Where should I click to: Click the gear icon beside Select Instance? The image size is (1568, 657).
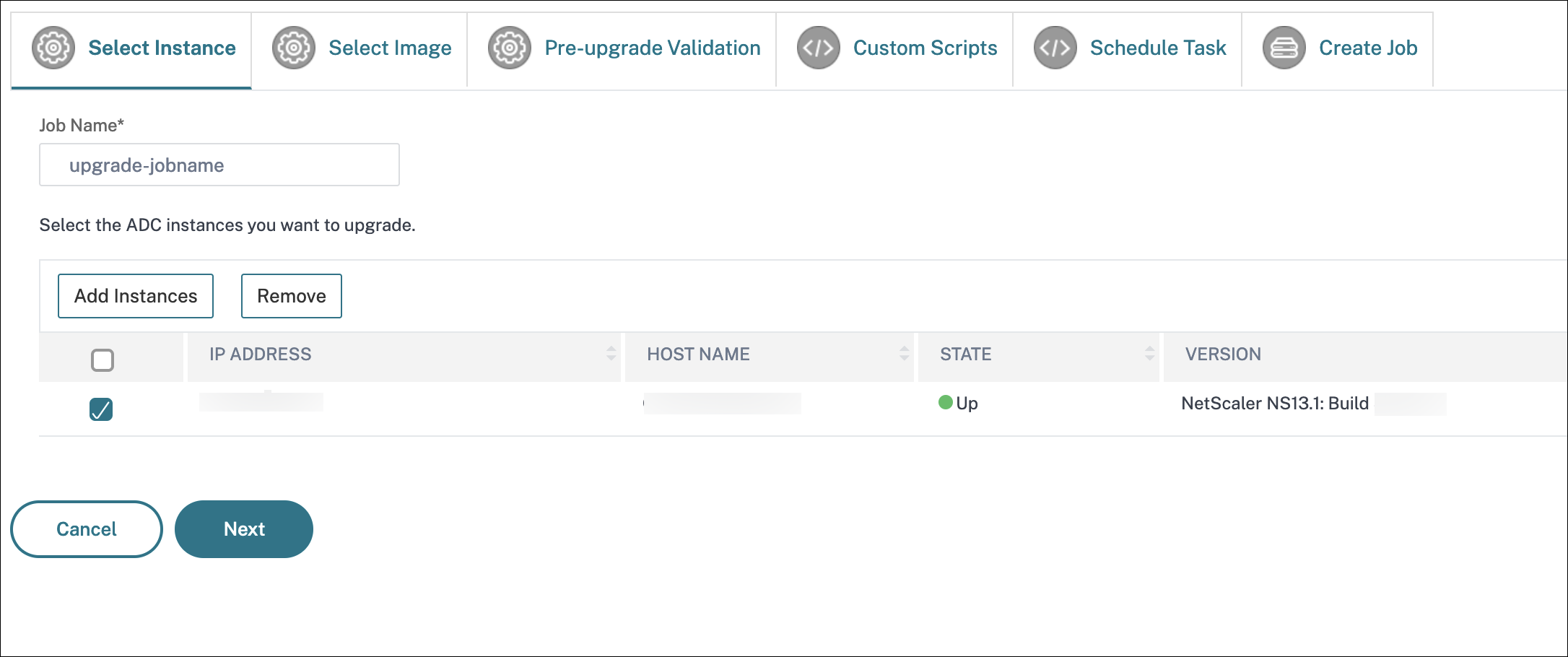coord(53,48)
